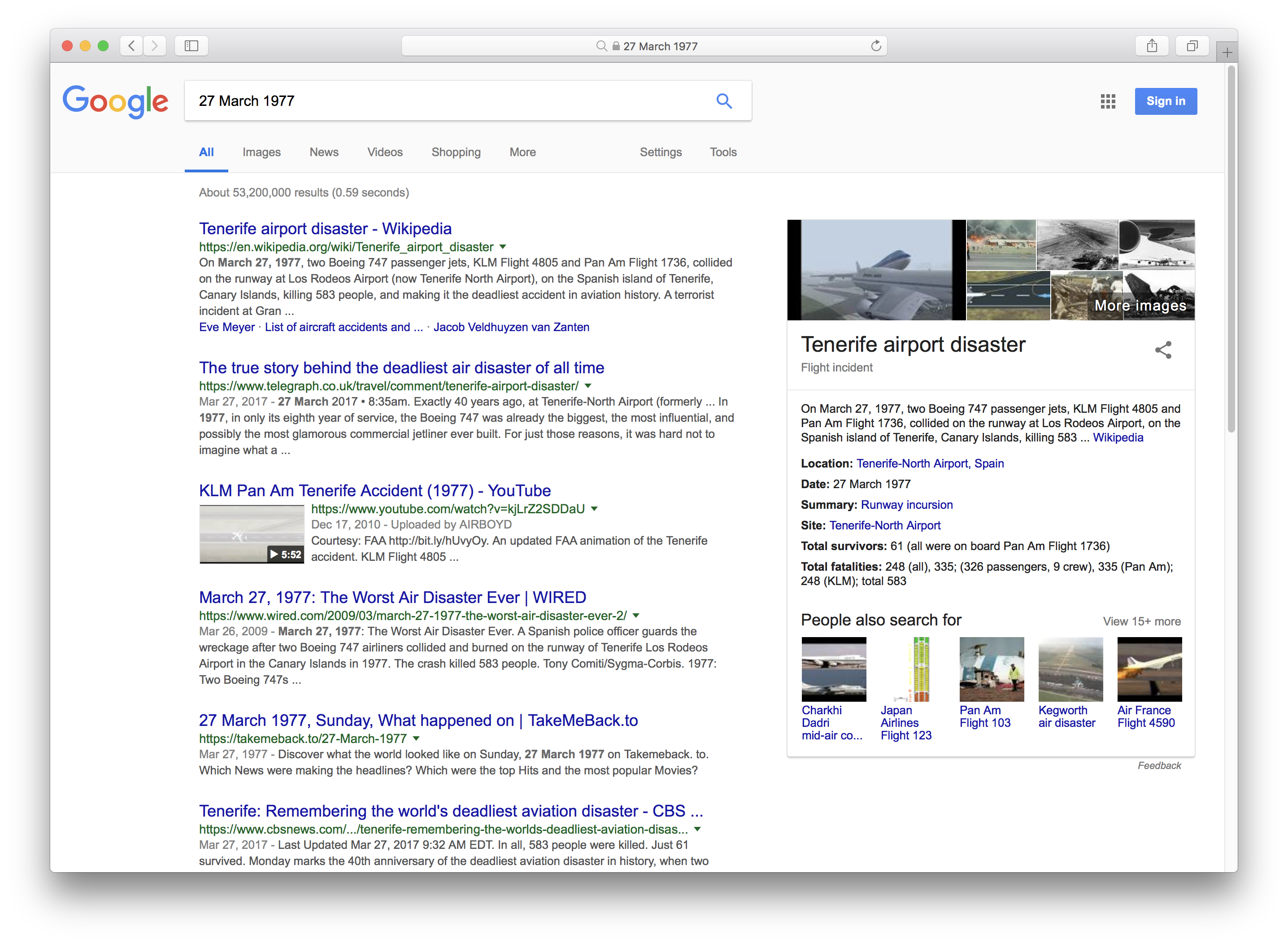Viewport: 1288px width, 944px height.
Task: Click the Google search input field
Action: [x=445, y=101]
